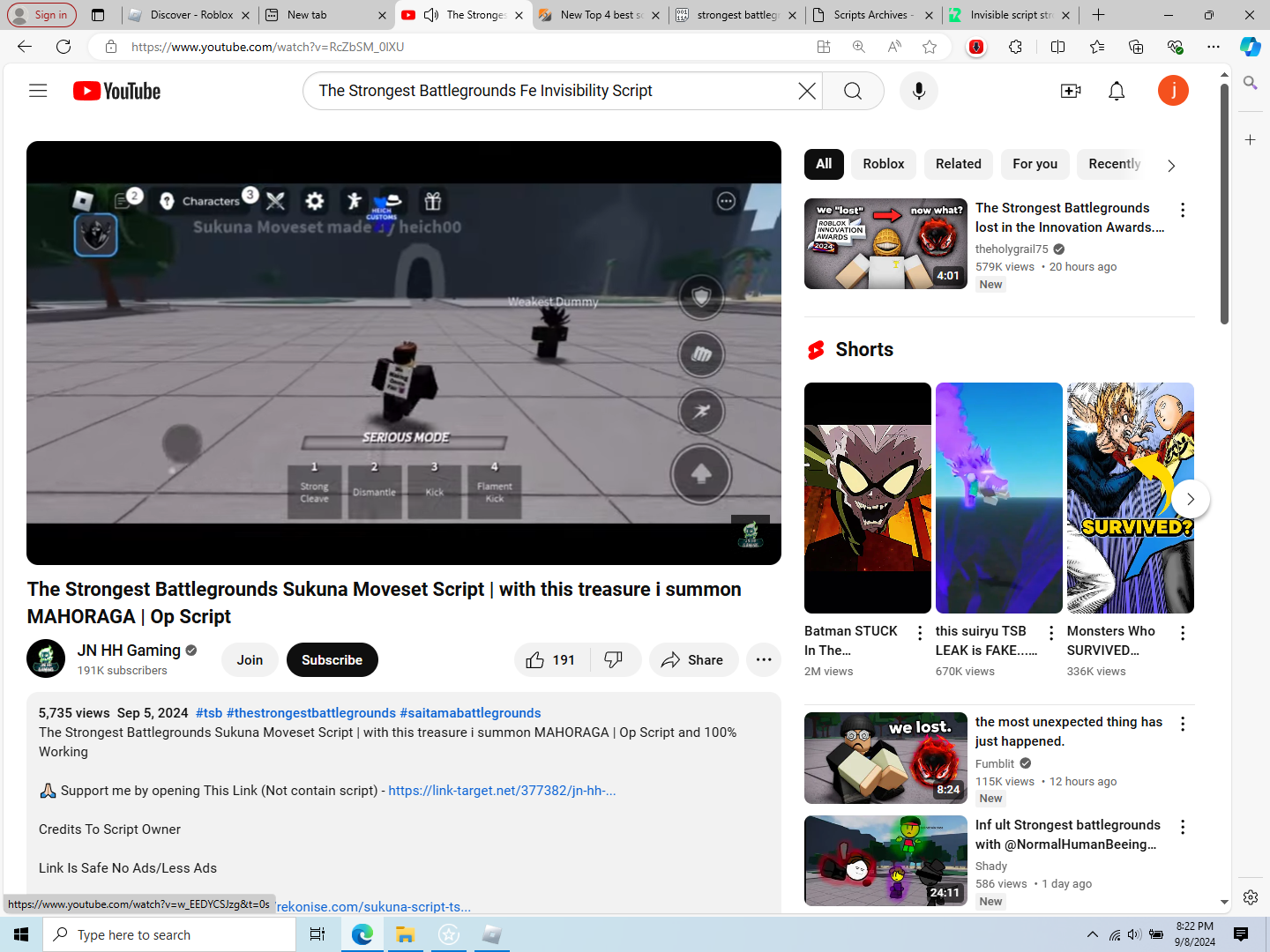Select the Related filter chip
1270x952 pixels.
click(958, 164)
